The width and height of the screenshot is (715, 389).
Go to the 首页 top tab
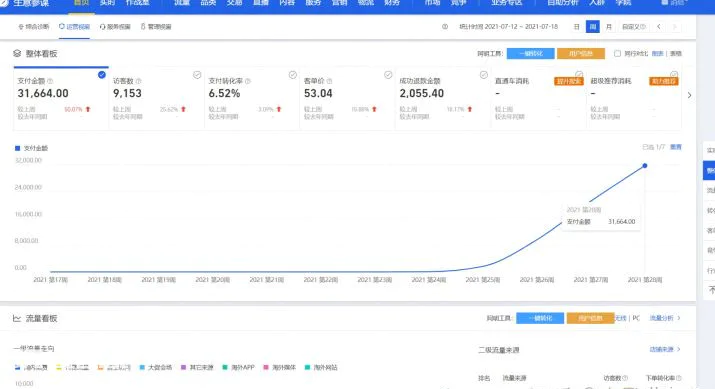tap(82, 3)
